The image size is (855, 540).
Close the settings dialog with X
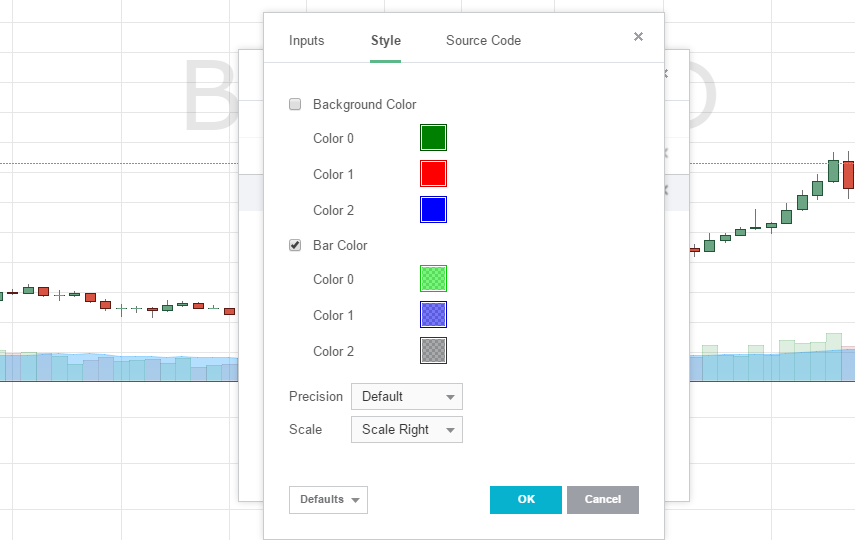pos(638,37)
